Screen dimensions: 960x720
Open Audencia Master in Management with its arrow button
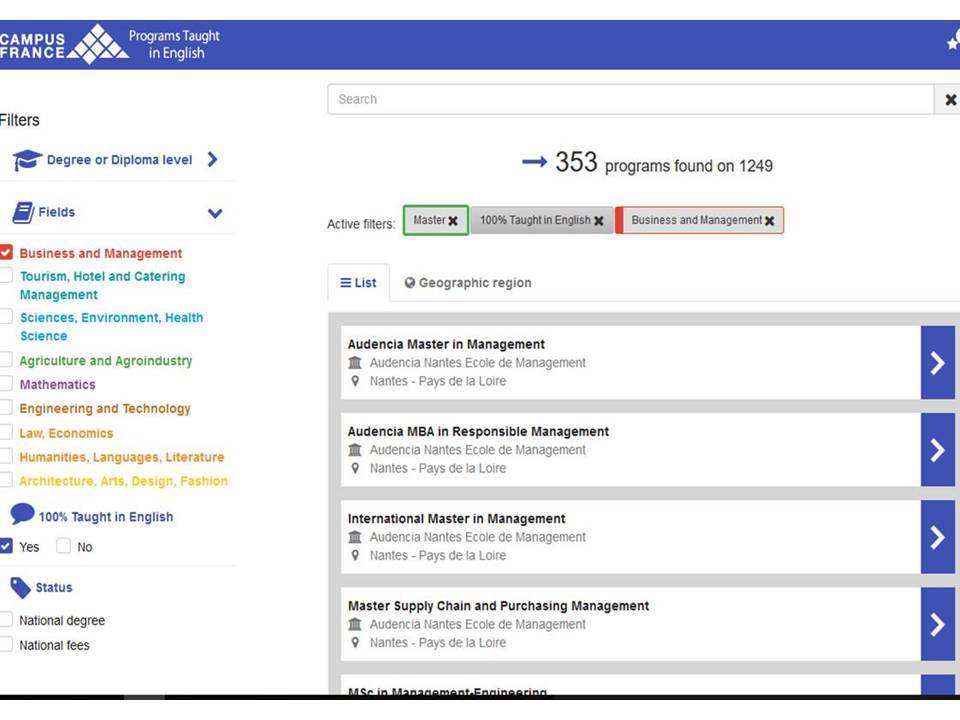tap(937, 362)
